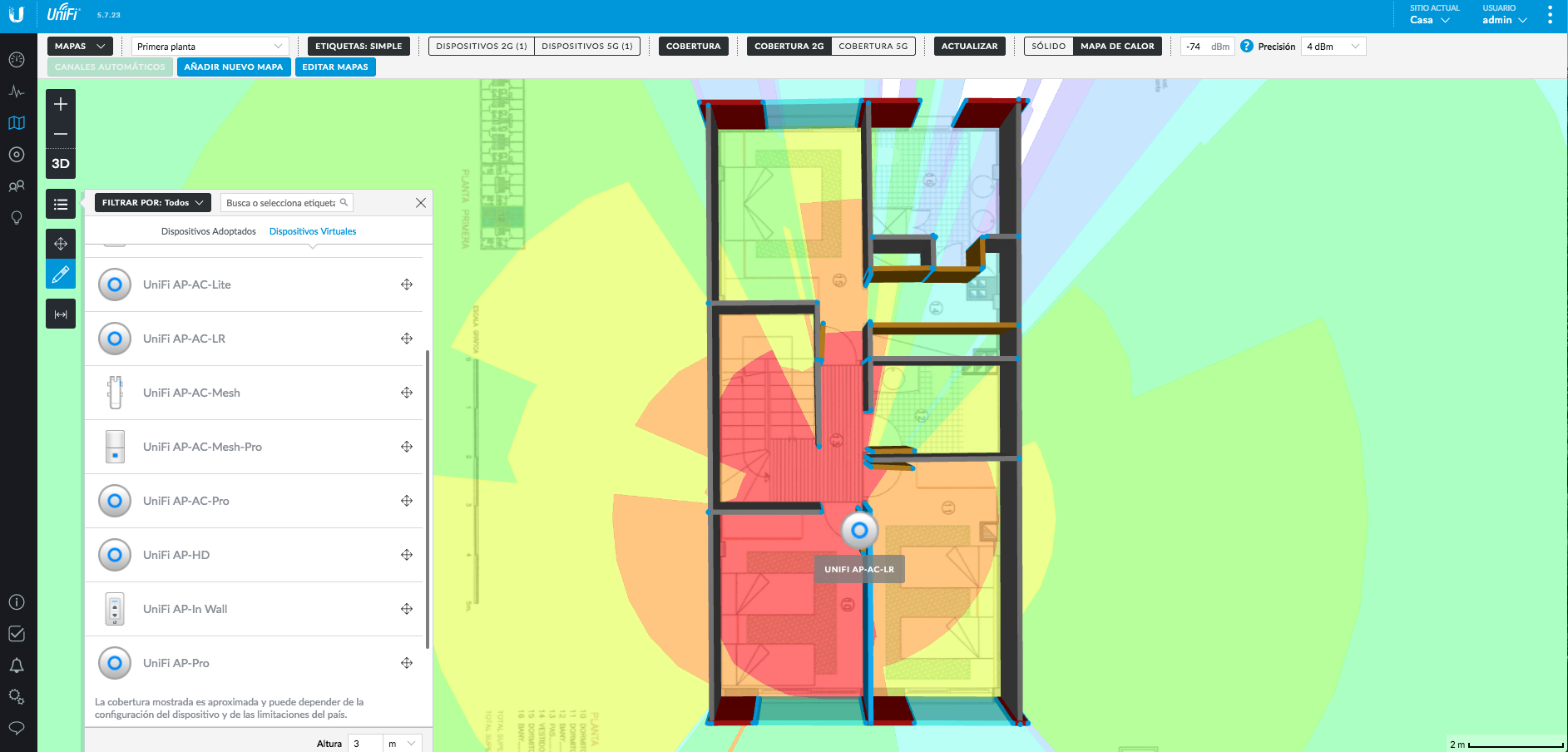Image resolution: width=1568 pixels, height=752 pixels.
Task: Switch rendering to MAPA DE CALOR
Action: tap(1117, 47)
